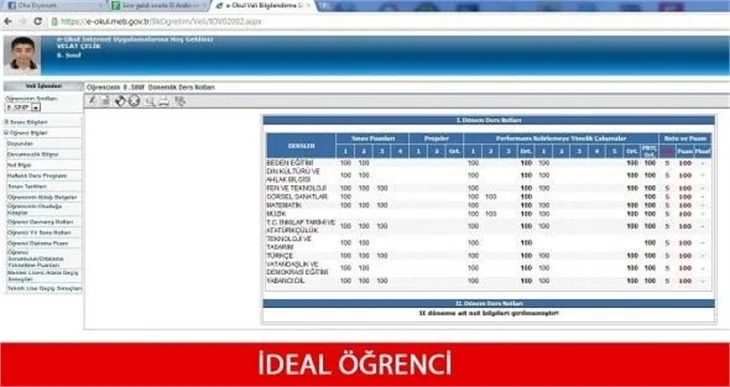Print the report with the printer icon

point(163,101)
